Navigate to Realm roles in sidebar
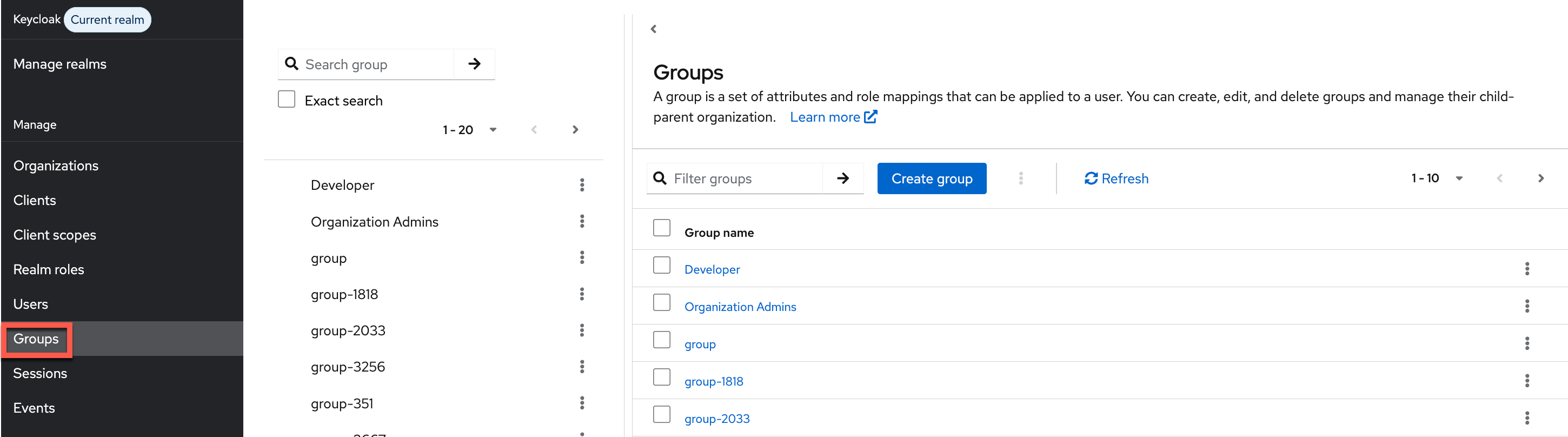 click(49, 270)
